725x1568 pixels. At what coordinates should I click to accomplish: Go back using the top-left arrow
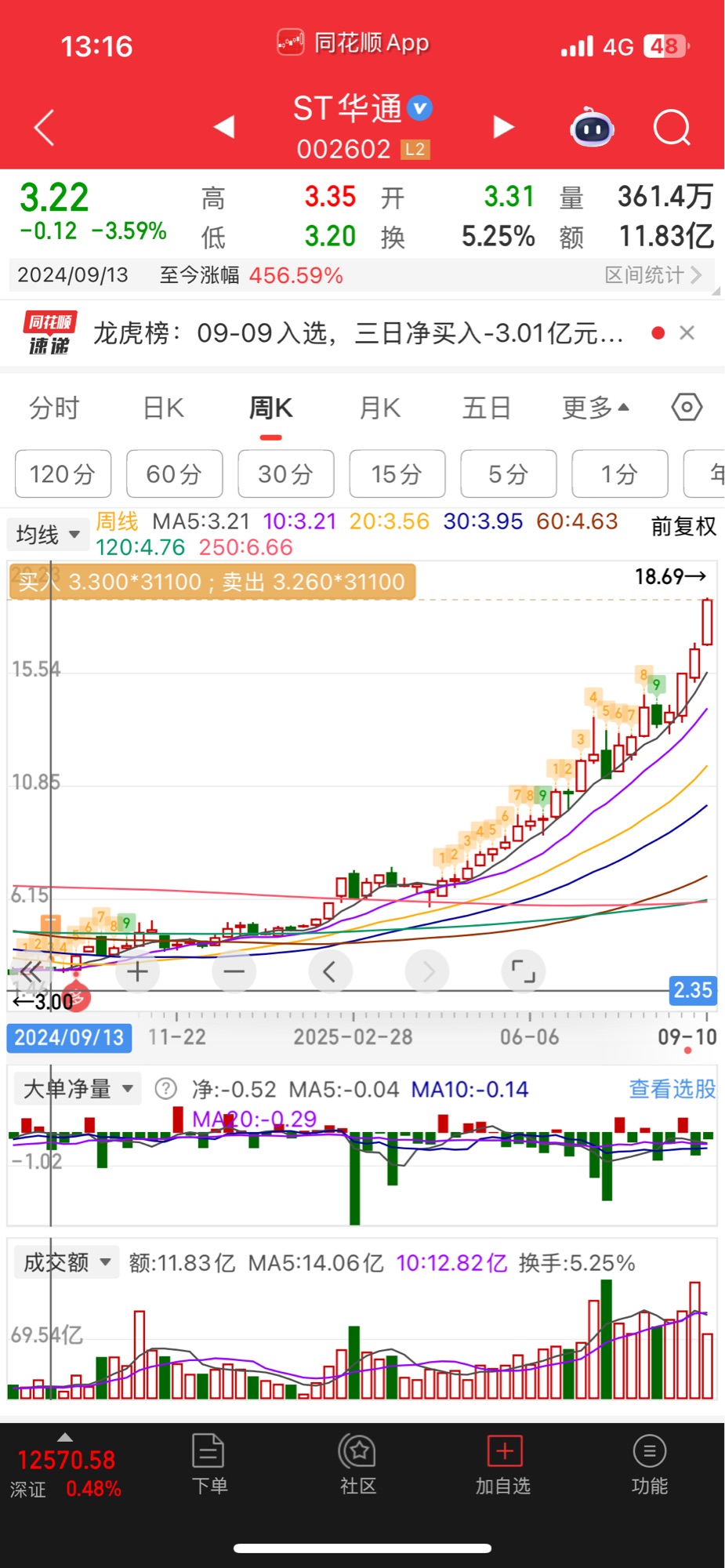(45, 127)
